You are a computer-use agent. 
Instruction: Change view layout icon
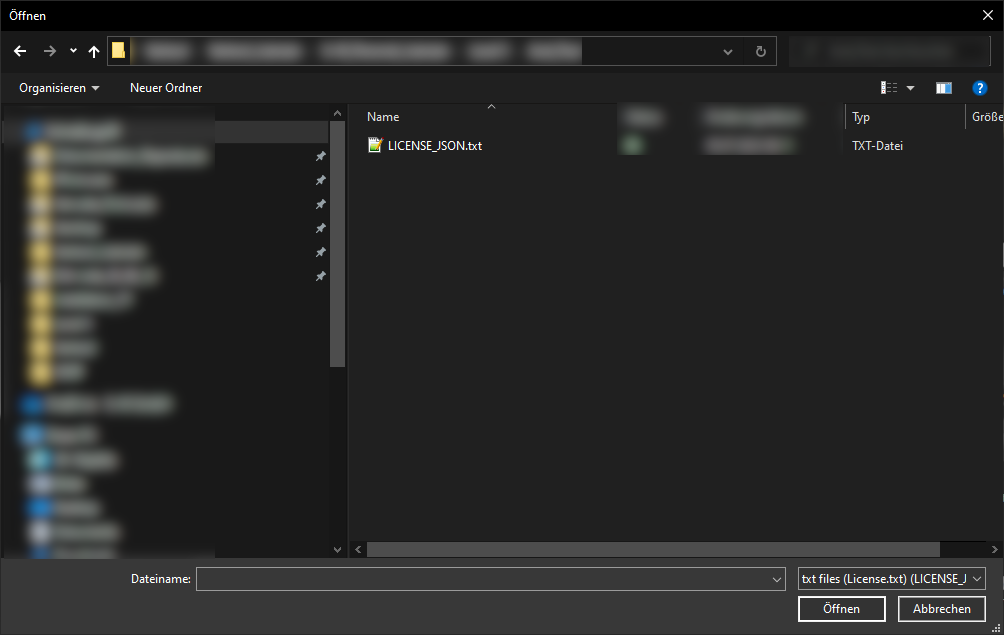coord(889,88)
